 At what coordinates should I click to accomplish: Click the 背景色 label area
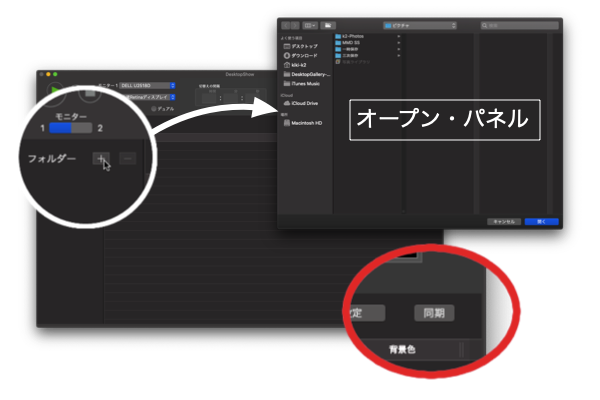click(x=404, y=350)
